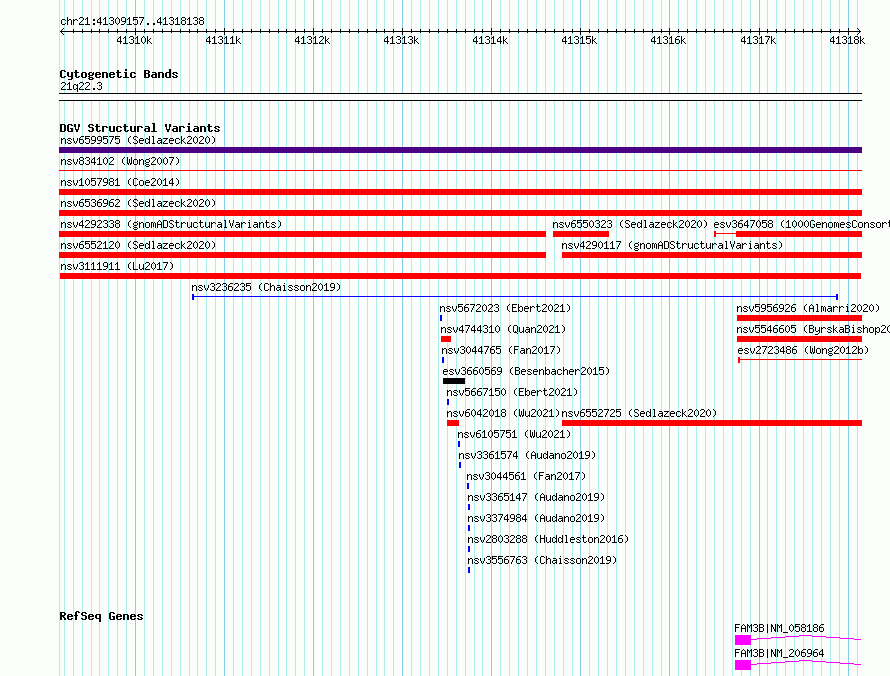The height and width of the screenshot is (676, 890).
Task: Select the 21q22.3 band label
Action: point(81,86)
